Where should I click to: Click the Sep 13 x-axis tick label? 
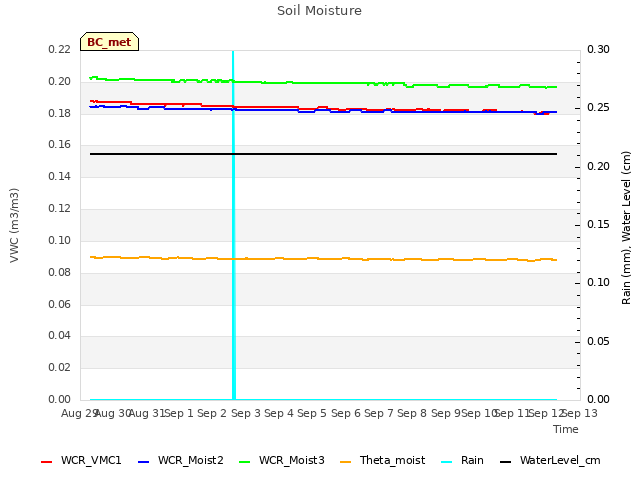coord(580,413)
